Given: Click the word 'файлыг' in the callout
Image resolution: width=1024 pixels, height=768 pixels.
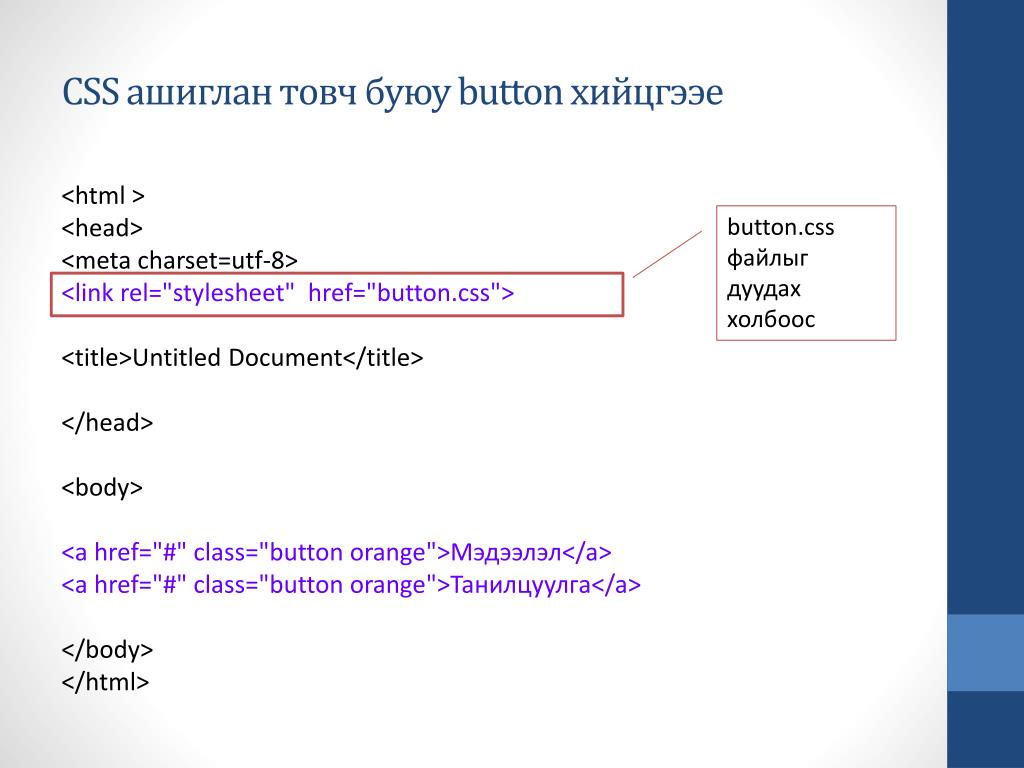Looking at the screenshot, I should point(767,258).
